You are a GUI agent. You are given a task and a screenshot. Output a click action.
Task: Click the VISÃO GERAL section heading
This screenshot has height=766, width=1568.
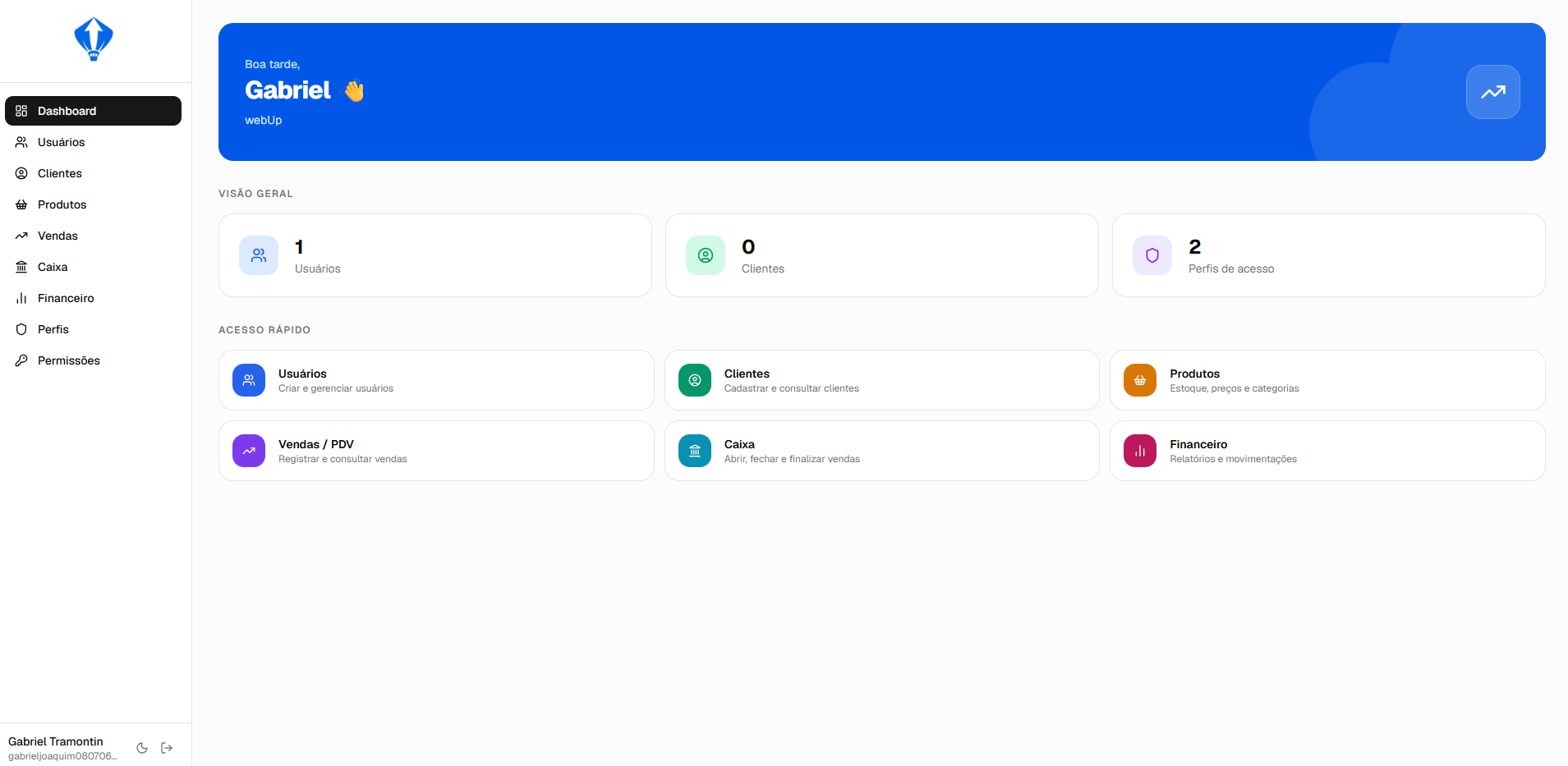pos(255,194)
